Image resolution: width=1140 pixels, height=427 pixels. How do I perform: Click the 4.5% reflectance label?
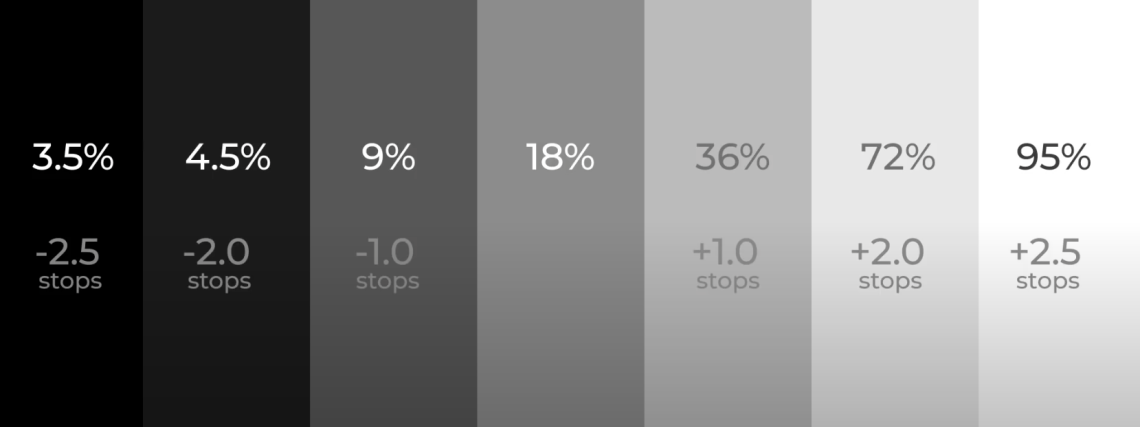coord(228,157)
